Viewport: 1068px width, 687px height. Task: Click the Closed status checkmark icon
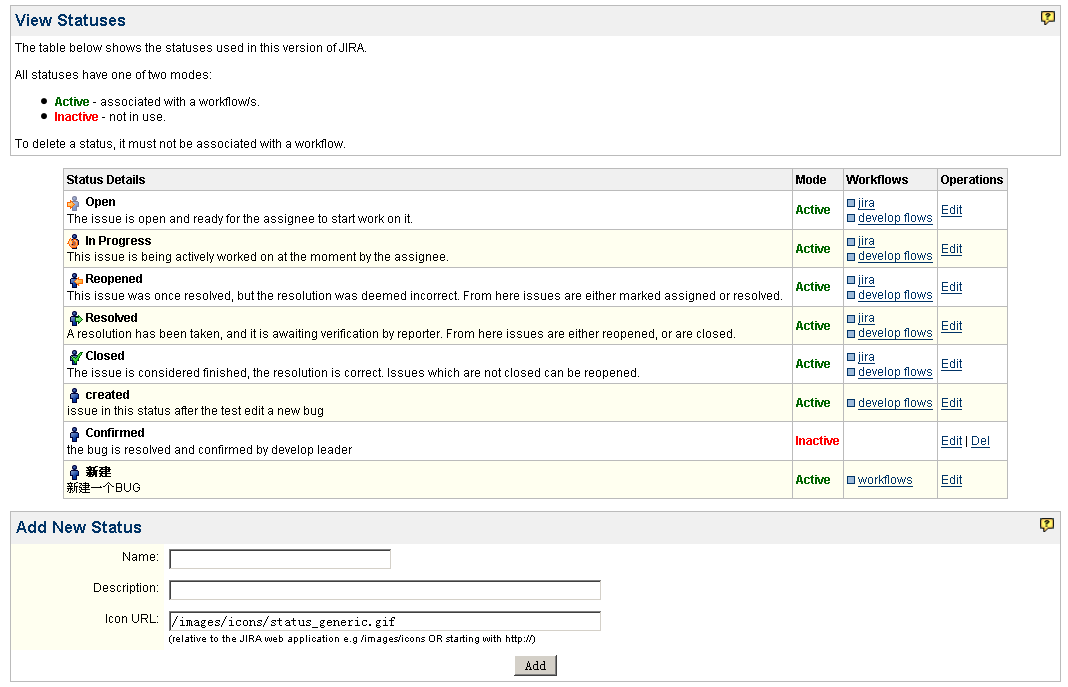(75, 356)
